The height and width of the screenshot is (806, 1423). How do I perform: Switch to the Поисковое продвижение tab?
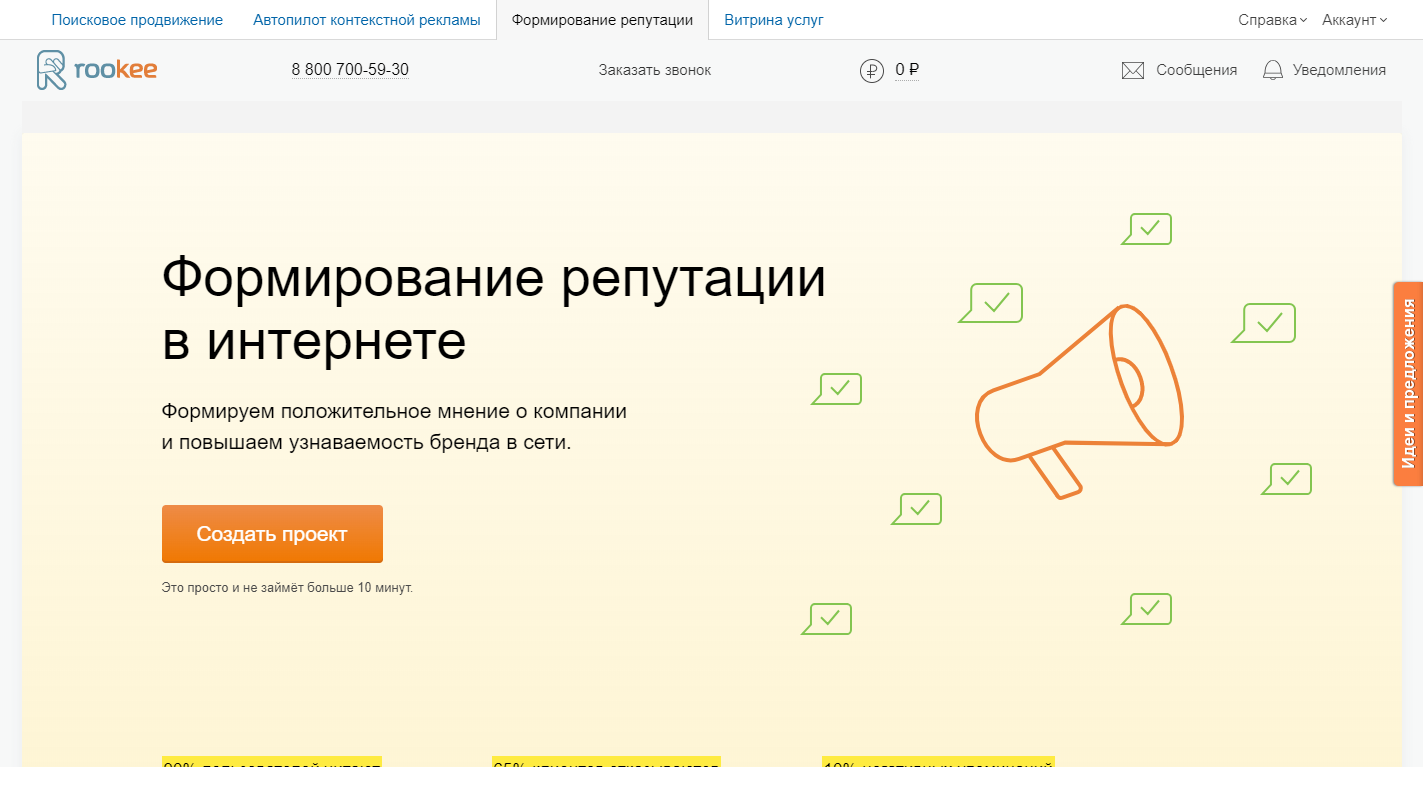point(136,18)
